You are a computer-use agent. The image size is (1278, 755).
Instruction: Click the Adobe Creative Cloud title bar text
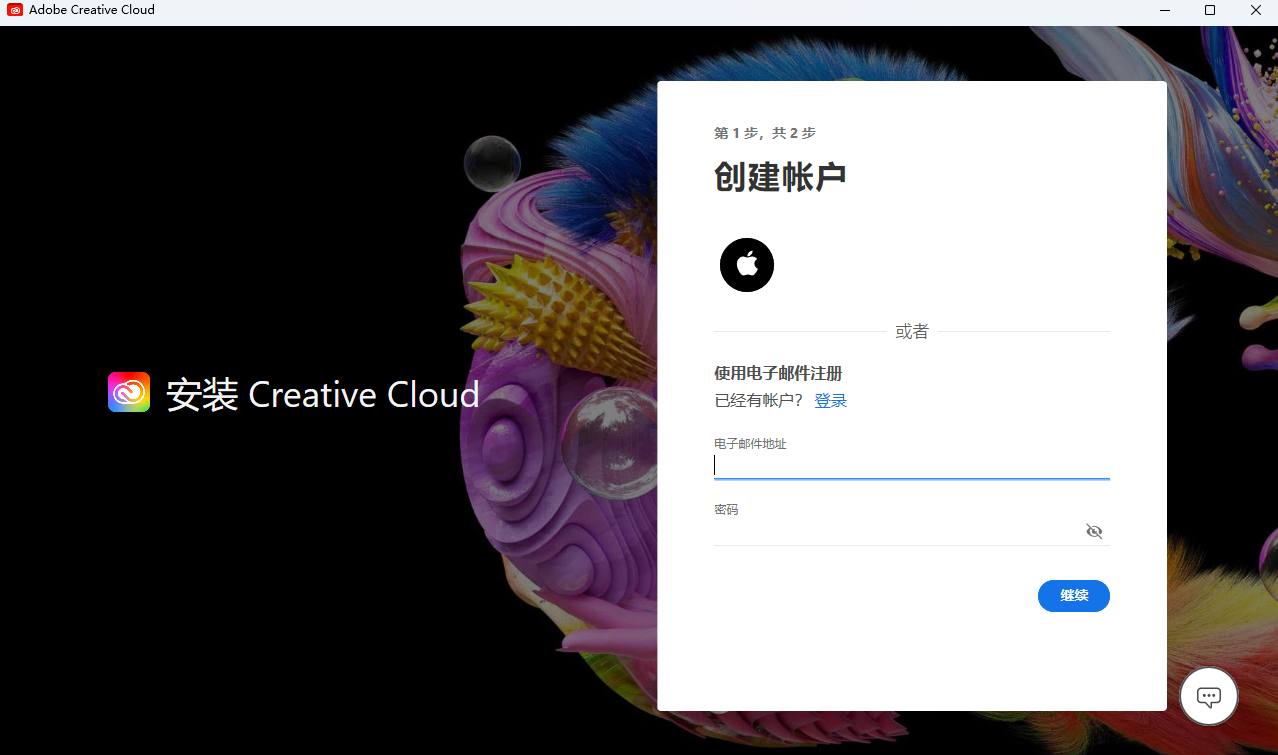(92, 10)
